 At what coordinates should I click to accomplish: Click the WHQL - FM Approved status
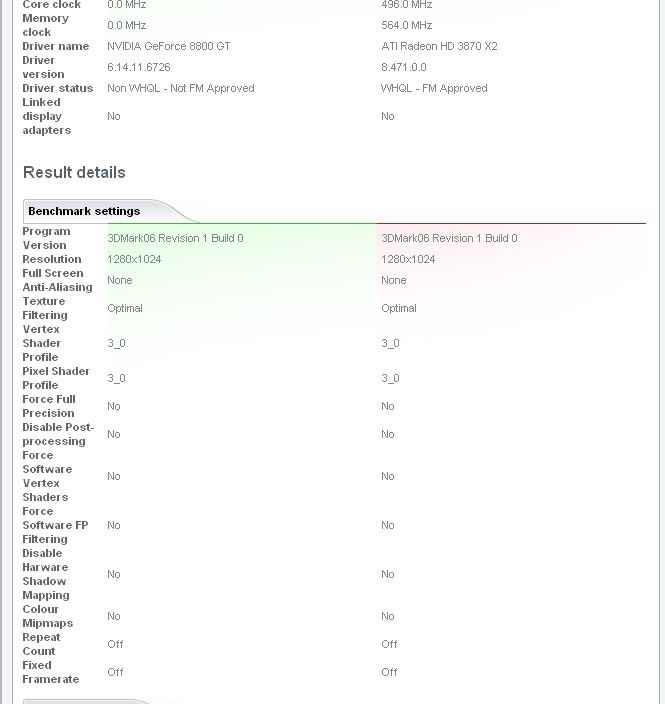[x=434, y=88]
